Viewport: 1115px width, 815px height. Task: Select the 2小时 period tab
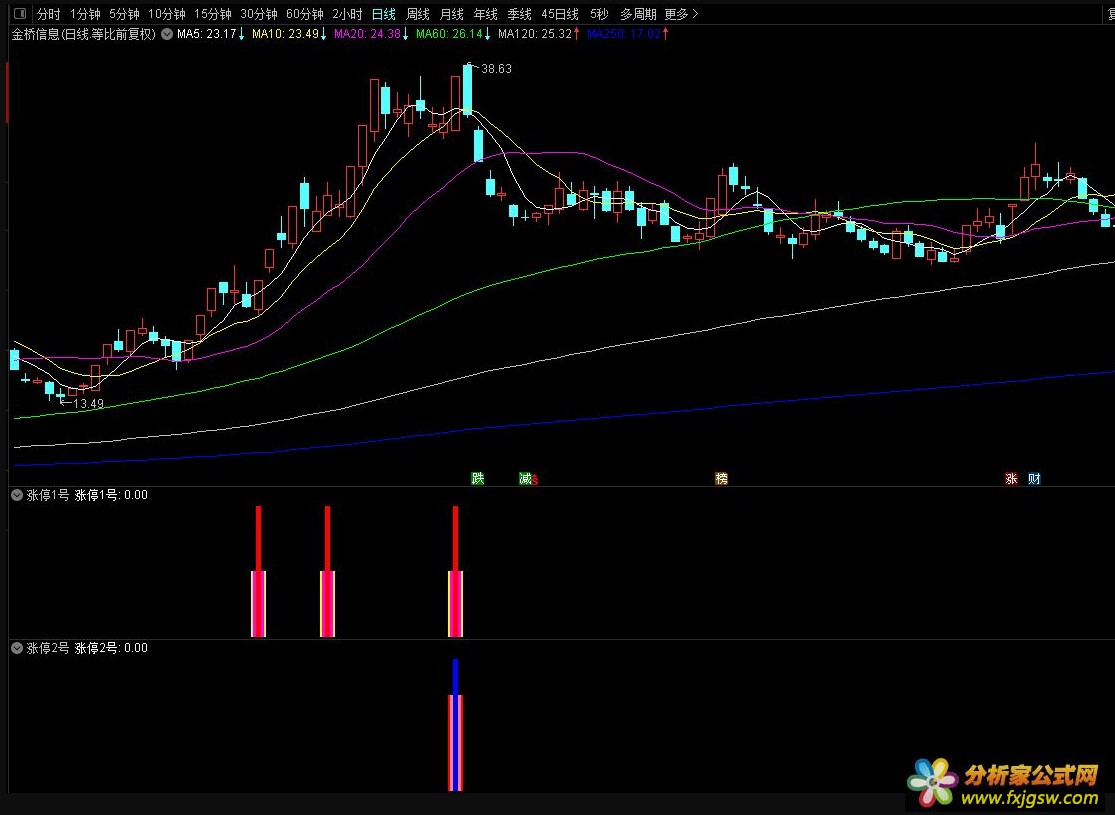coord(347,14)
